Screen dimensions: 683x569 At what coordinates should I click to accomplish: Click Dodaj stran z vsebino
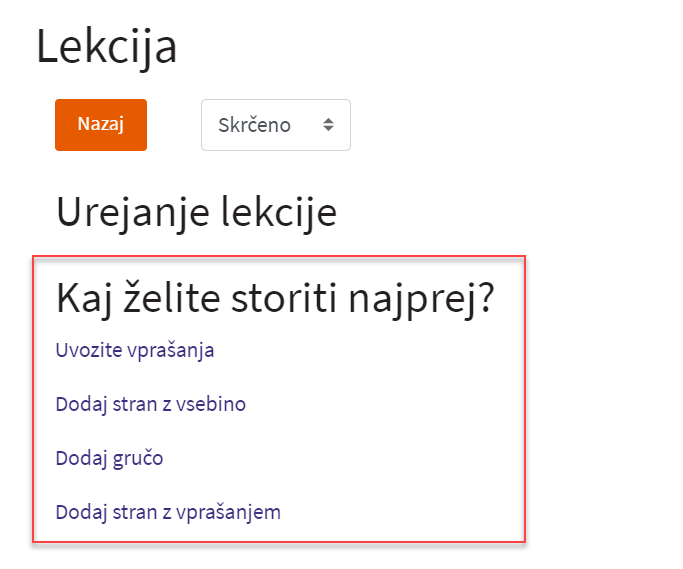(x=150, y=404)
